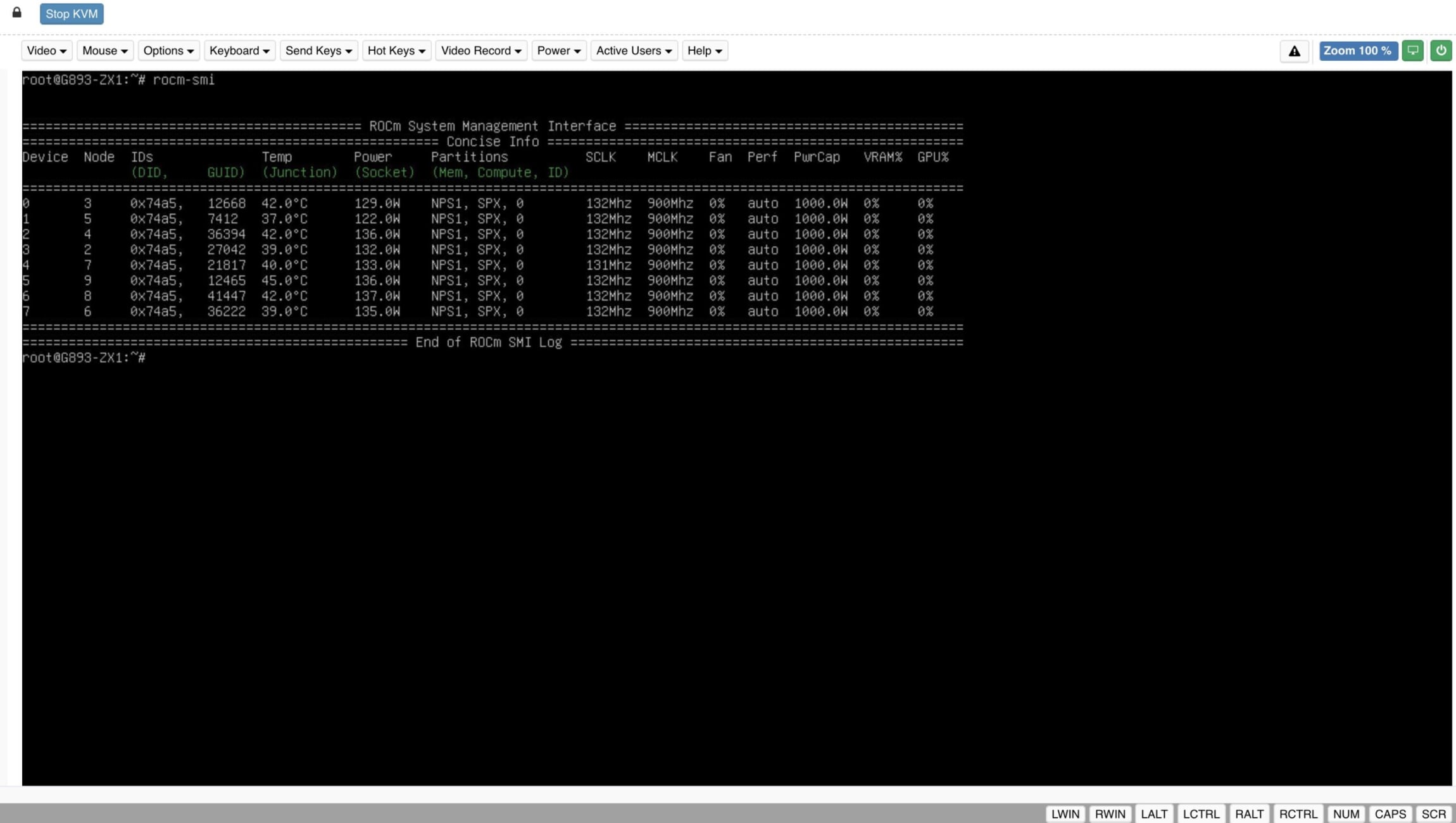The width and height of the screenshot is (1456, 823).
Task: Open the Mouse dropdown menu
Action: (104, 51)
